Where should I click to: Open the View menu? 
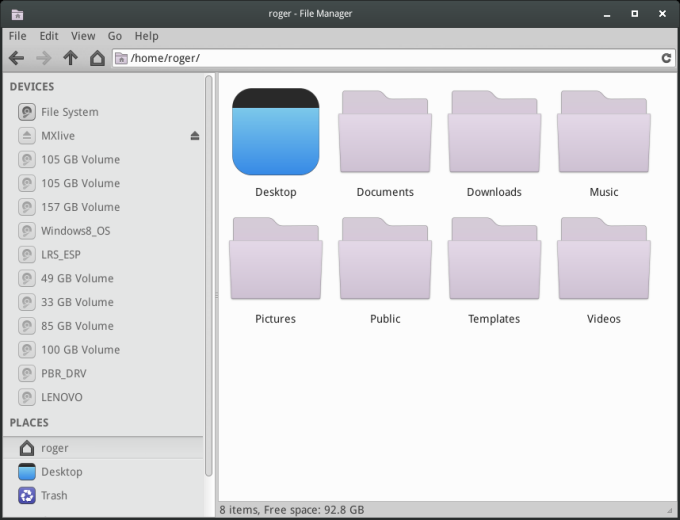[83, 36]
